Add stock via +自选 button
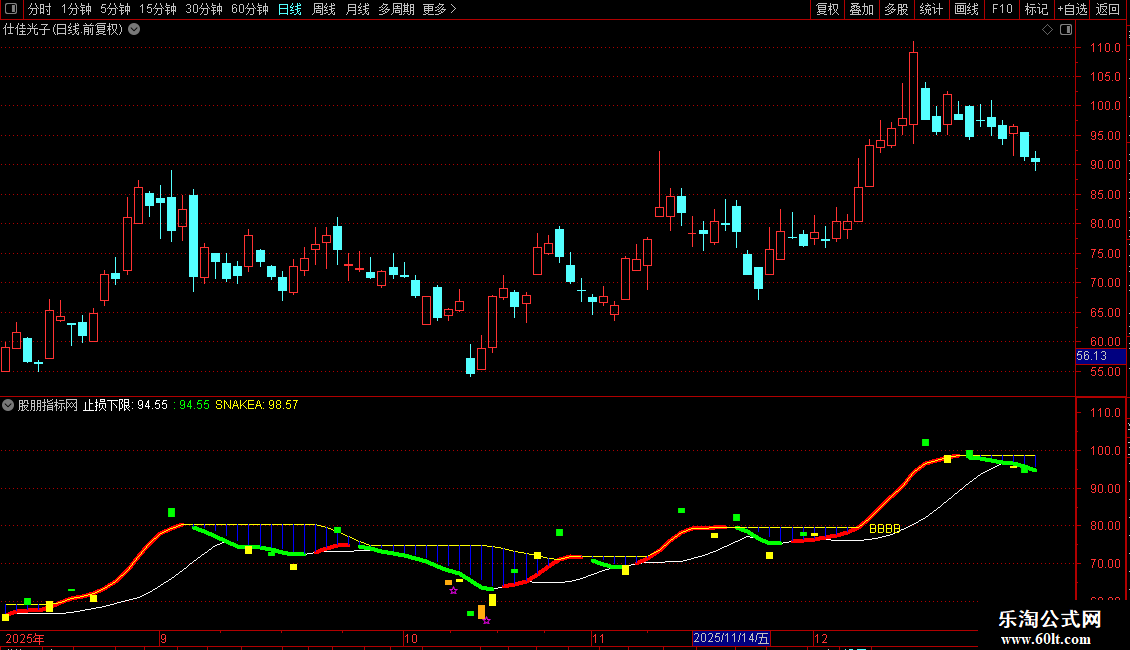 click(x=1072, y=9)
